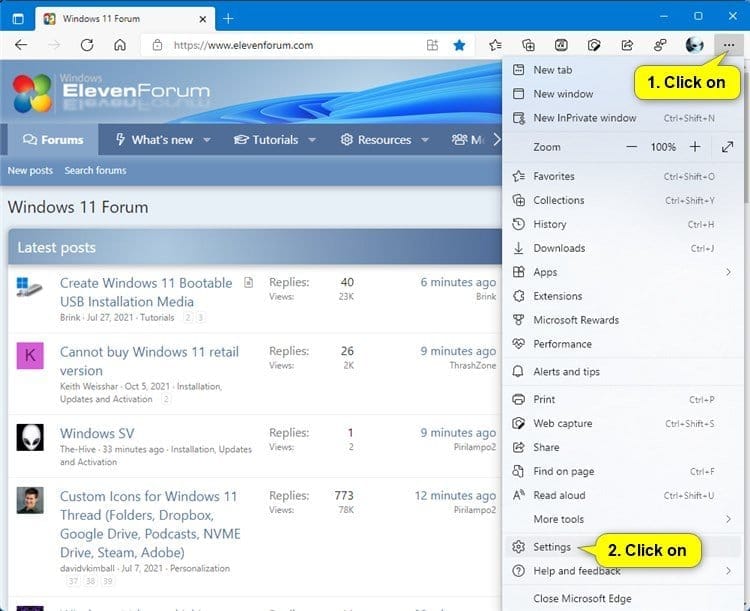The width and height of the screenshot is (750, 611).
Task: Expand the More tools submenu
Action: [x=623, y=519]
